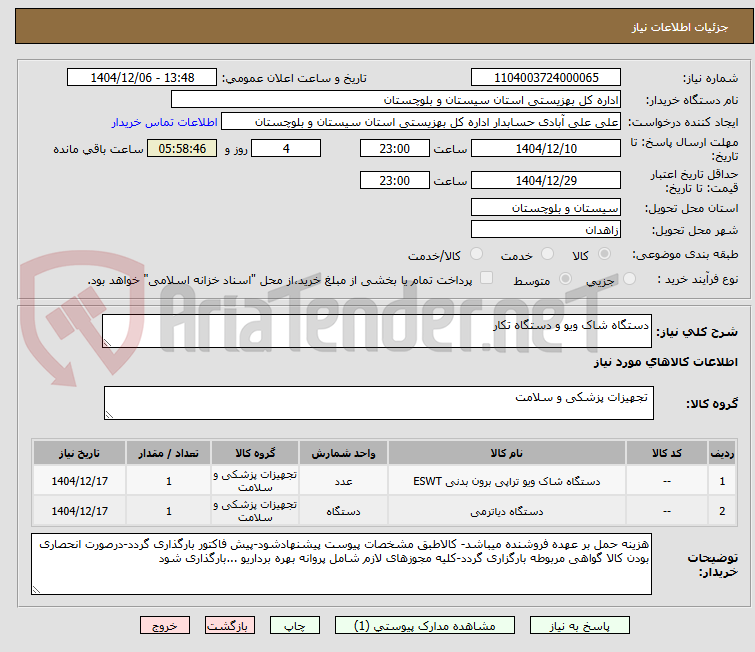Click the response deadline date 1404/12/10

tap(546, 148)
